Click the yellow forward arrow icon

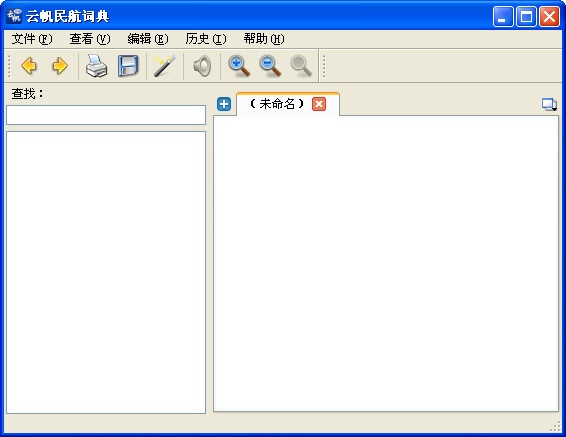click(x=60, y=66)
